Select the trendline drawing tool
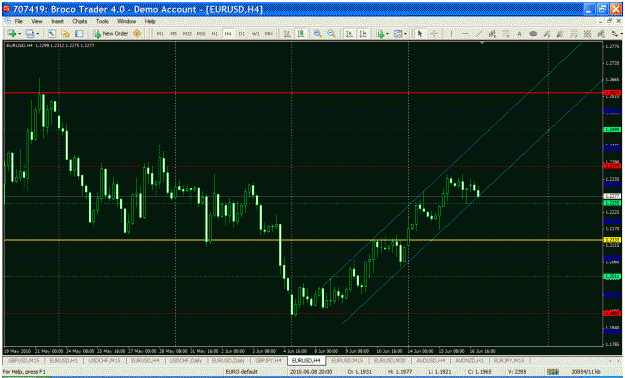Image resolution: width=625 pixels, height=378 pixels. coord(478,34)
